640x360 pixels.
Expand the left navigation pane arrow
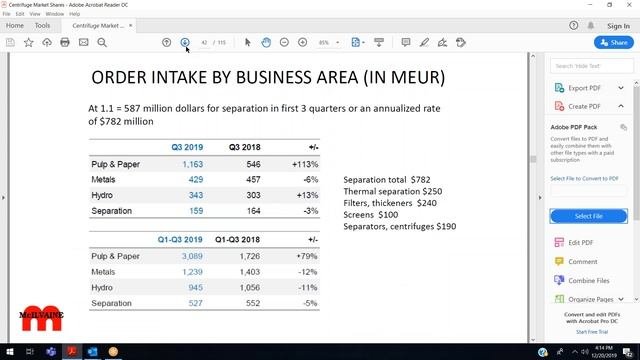tap(3, 198)
